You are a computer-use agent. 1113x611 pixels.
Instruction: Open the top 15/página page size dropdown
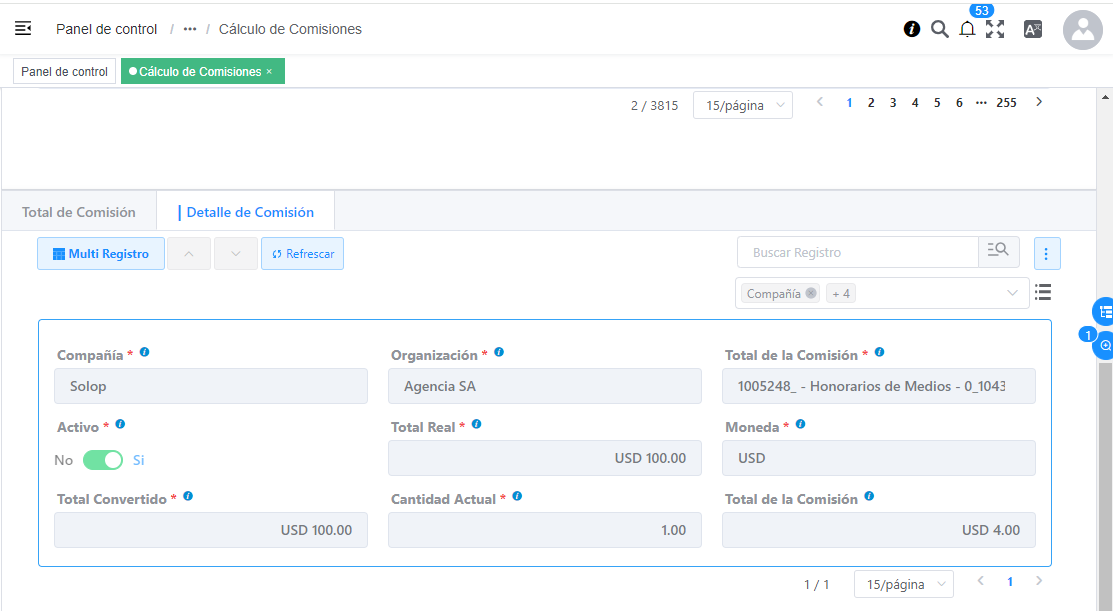(x=742, y=105)
